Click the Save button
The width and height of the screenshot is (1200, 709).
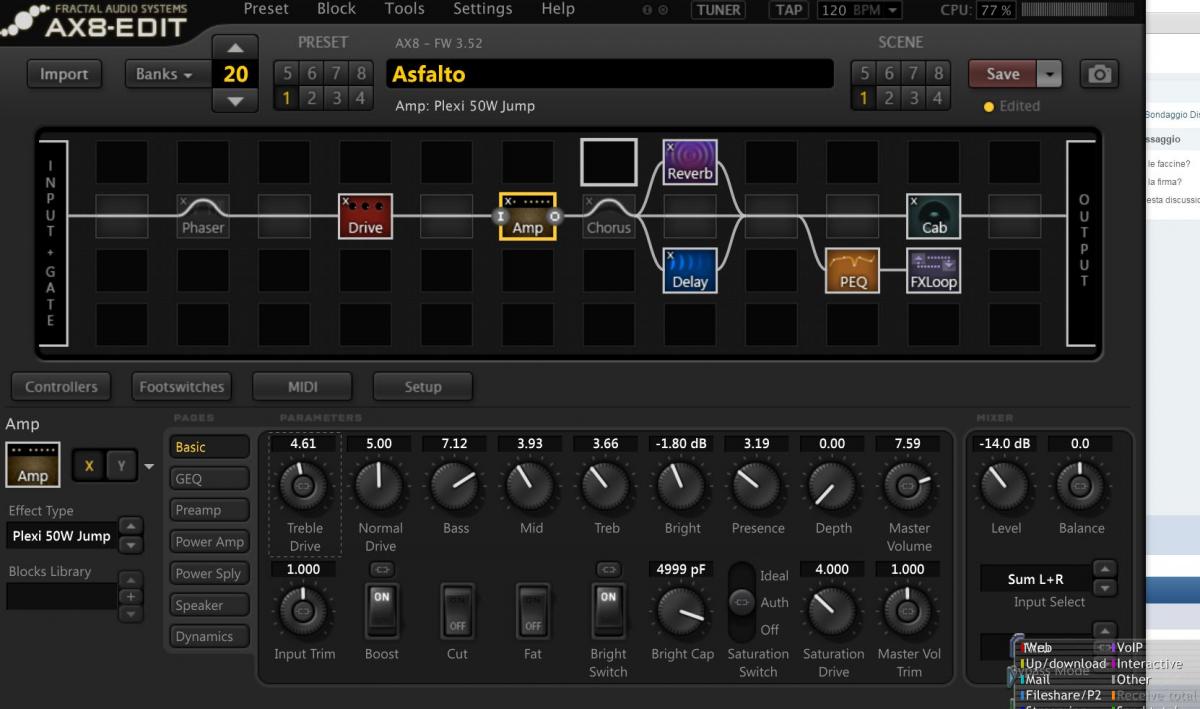tap(1003, 74)
